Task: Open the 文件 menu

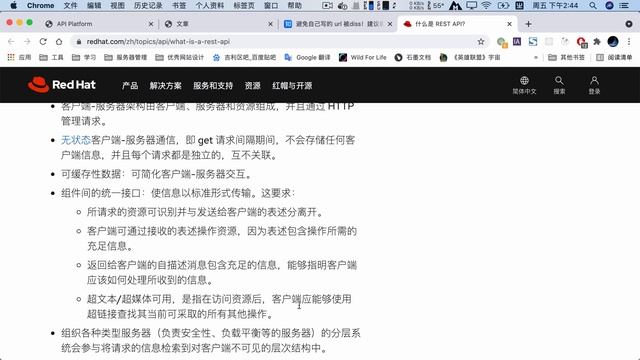Action: point(70,5)
